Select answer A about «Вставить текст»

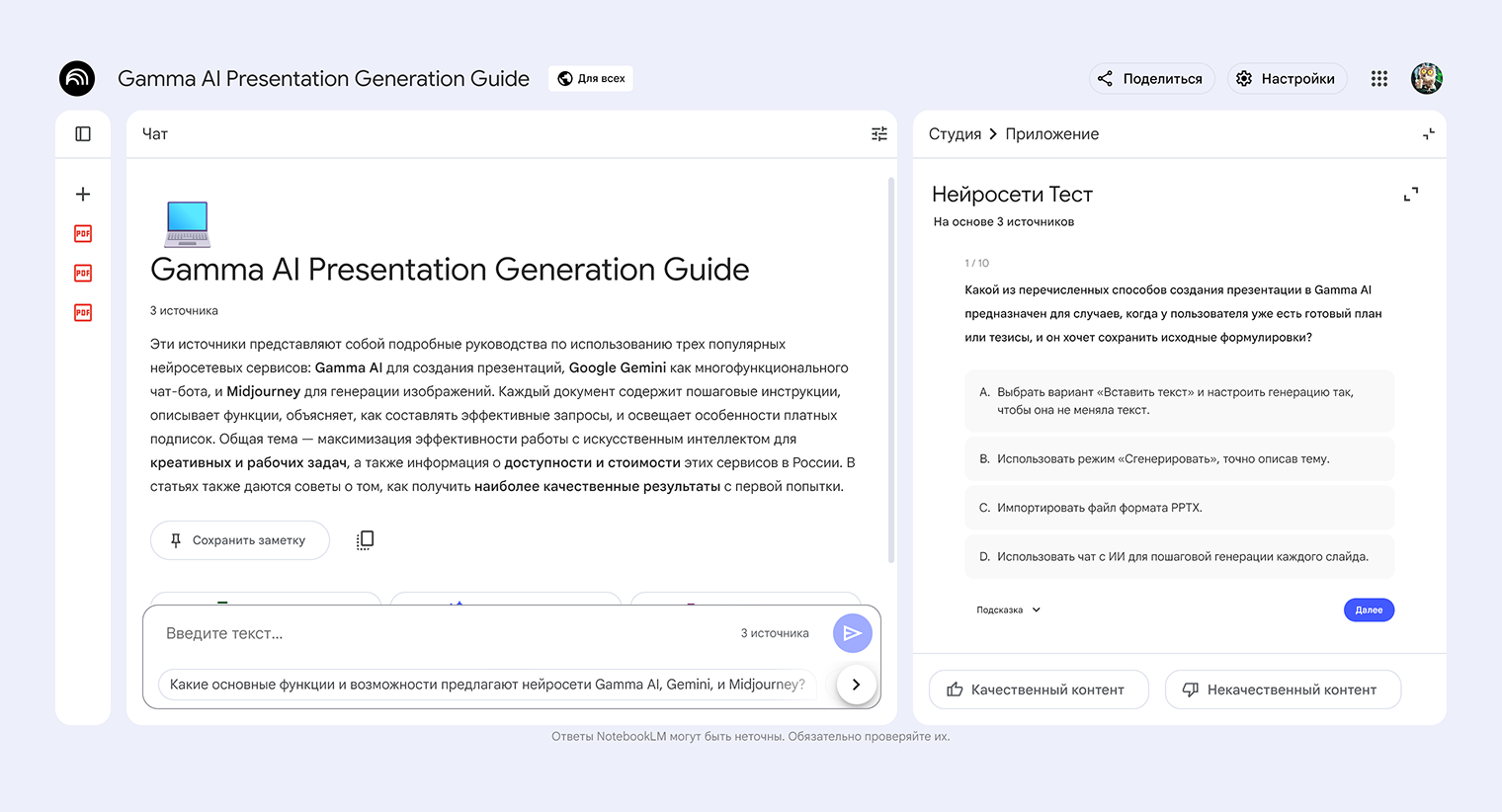[x=1180, y=401]
